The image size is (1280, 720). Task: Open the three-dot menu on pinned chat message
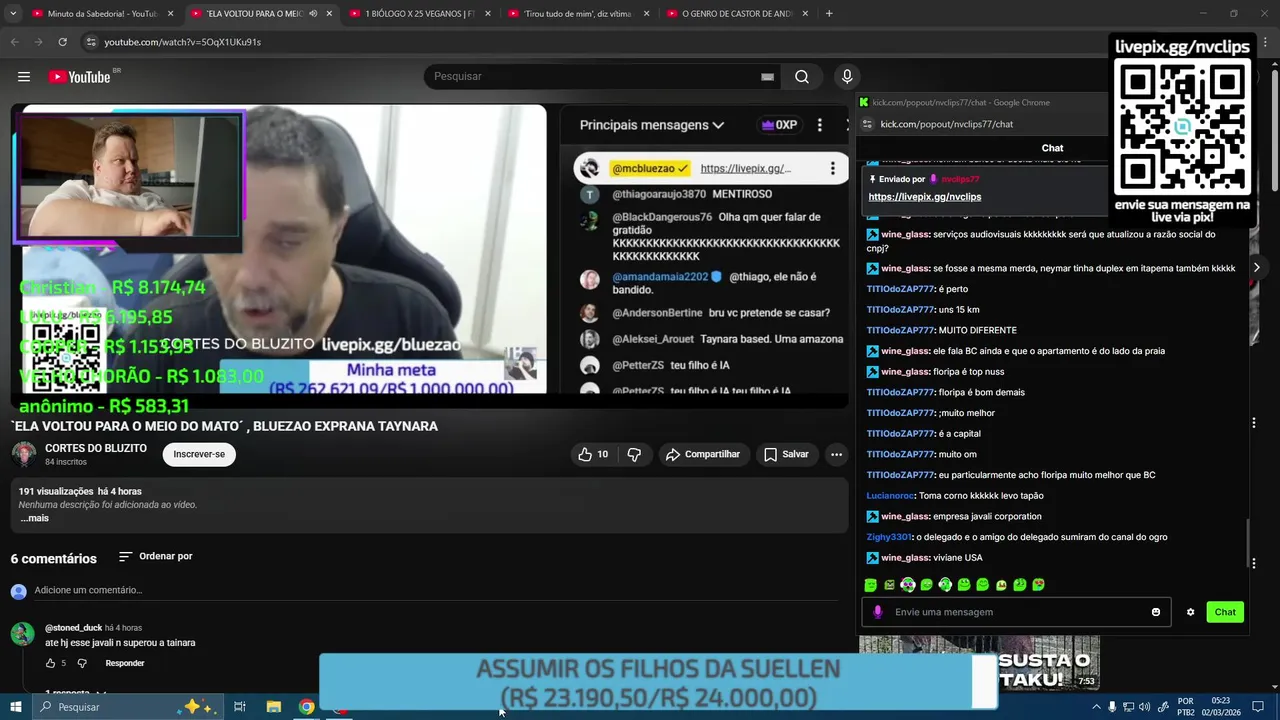[x=832, y=169]
